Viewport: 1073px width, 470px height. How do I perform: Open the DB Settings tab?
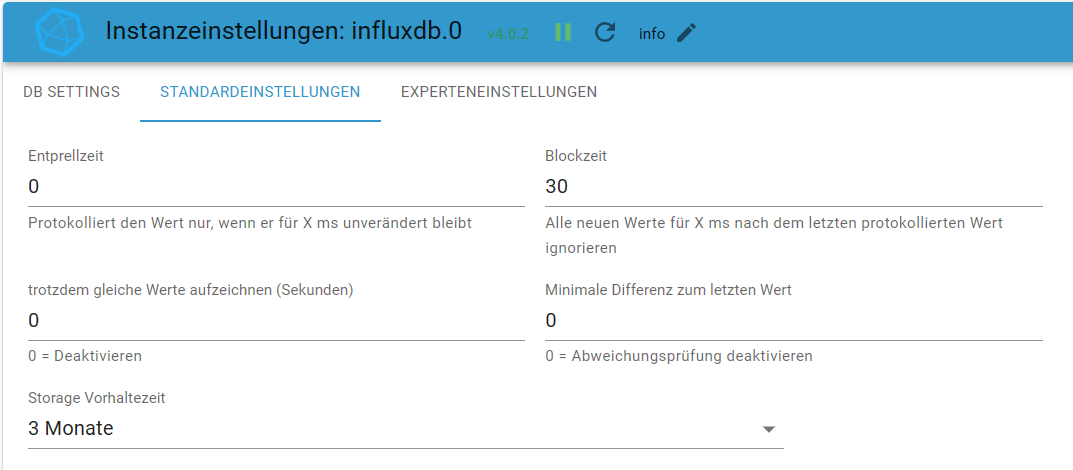[72, 92]
